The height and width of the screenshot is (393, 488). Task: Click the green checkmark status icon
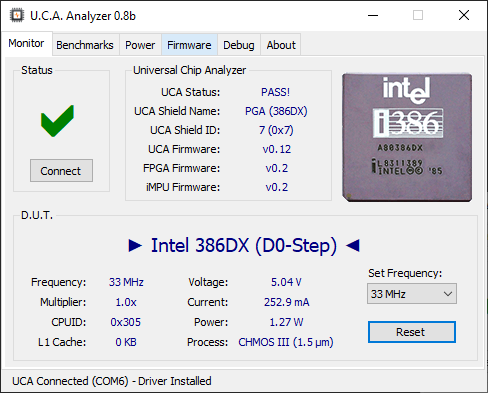pos(57,121)
